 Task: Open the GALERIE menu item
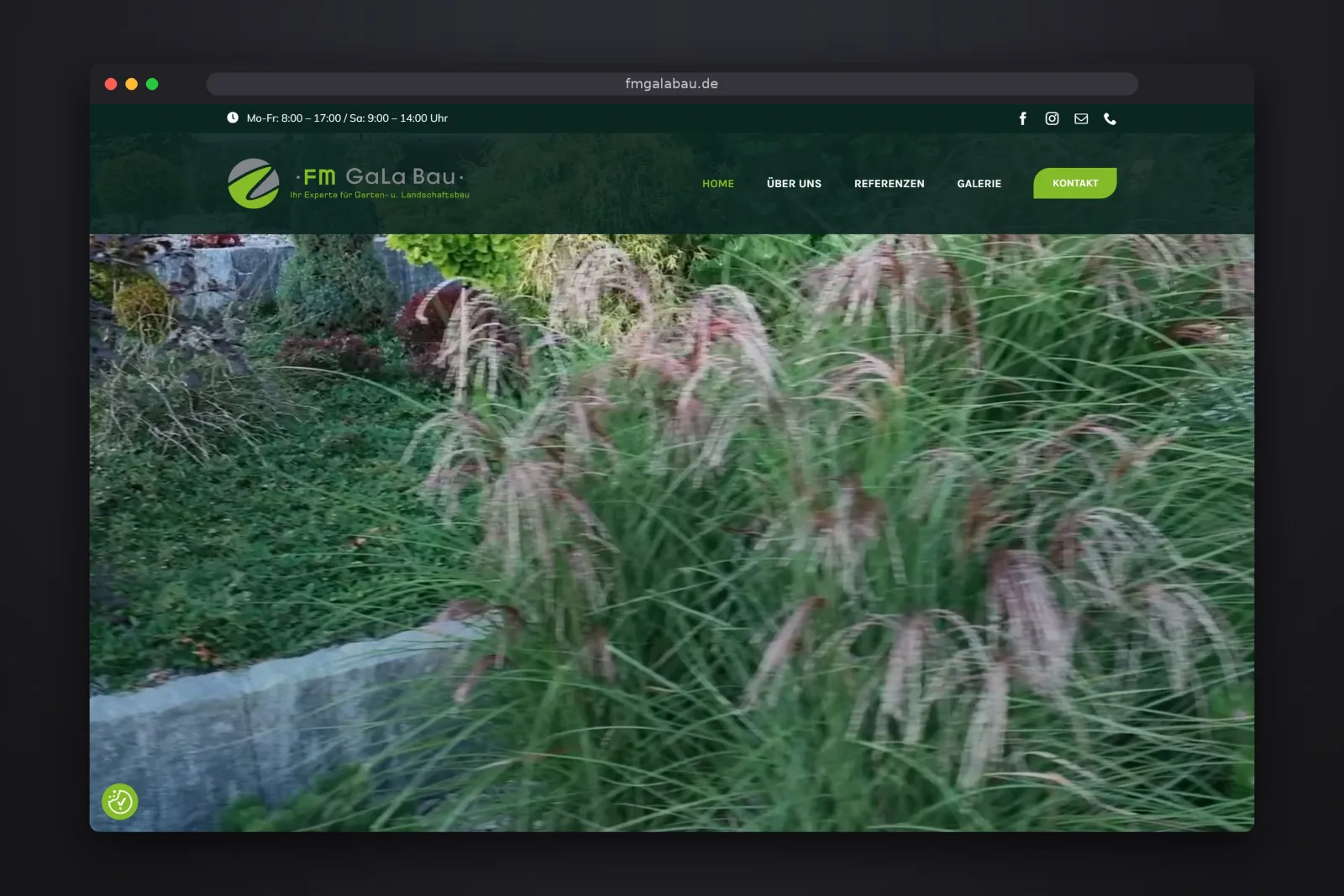click(x=979, y=183)
